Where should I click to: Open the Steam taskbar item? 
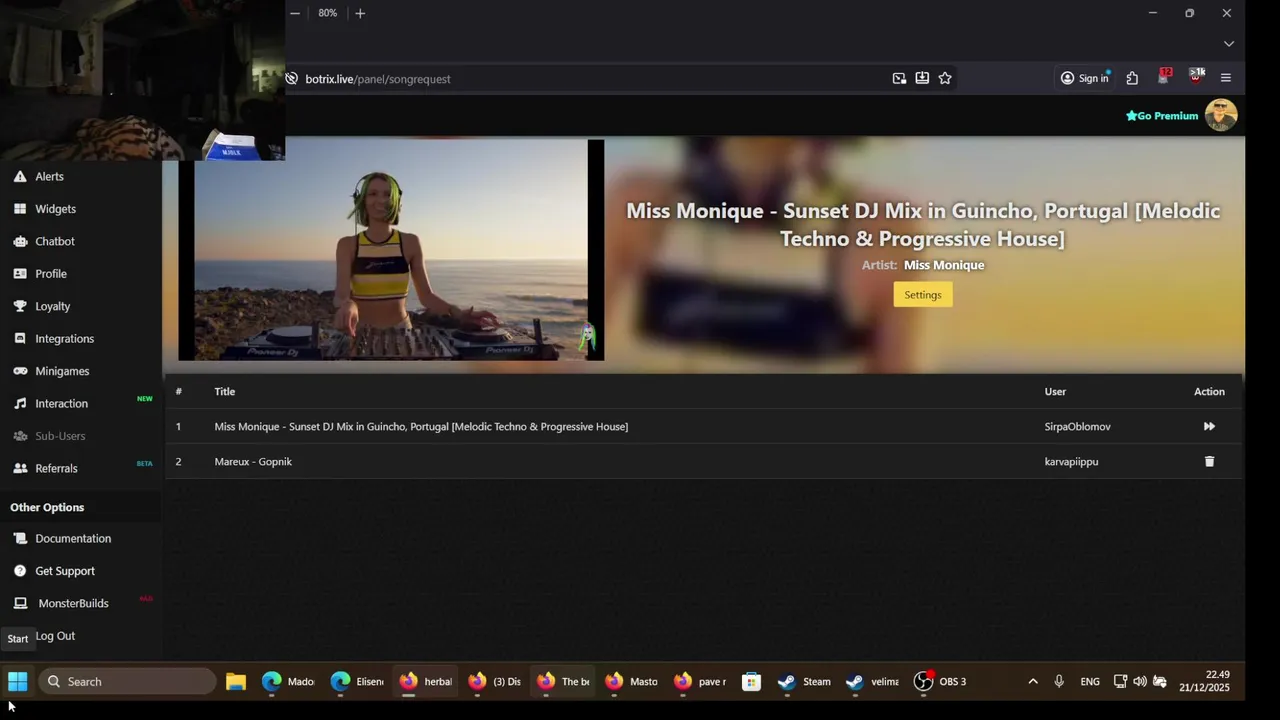(805, 682)
